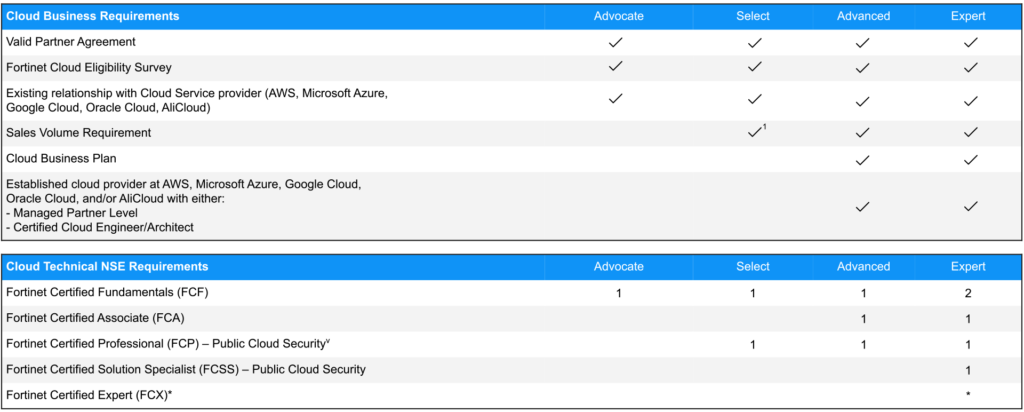Click Advanced checkmark for Established cloud provider row
This screenshot has height=412, width=1024.
click(863, 206)
